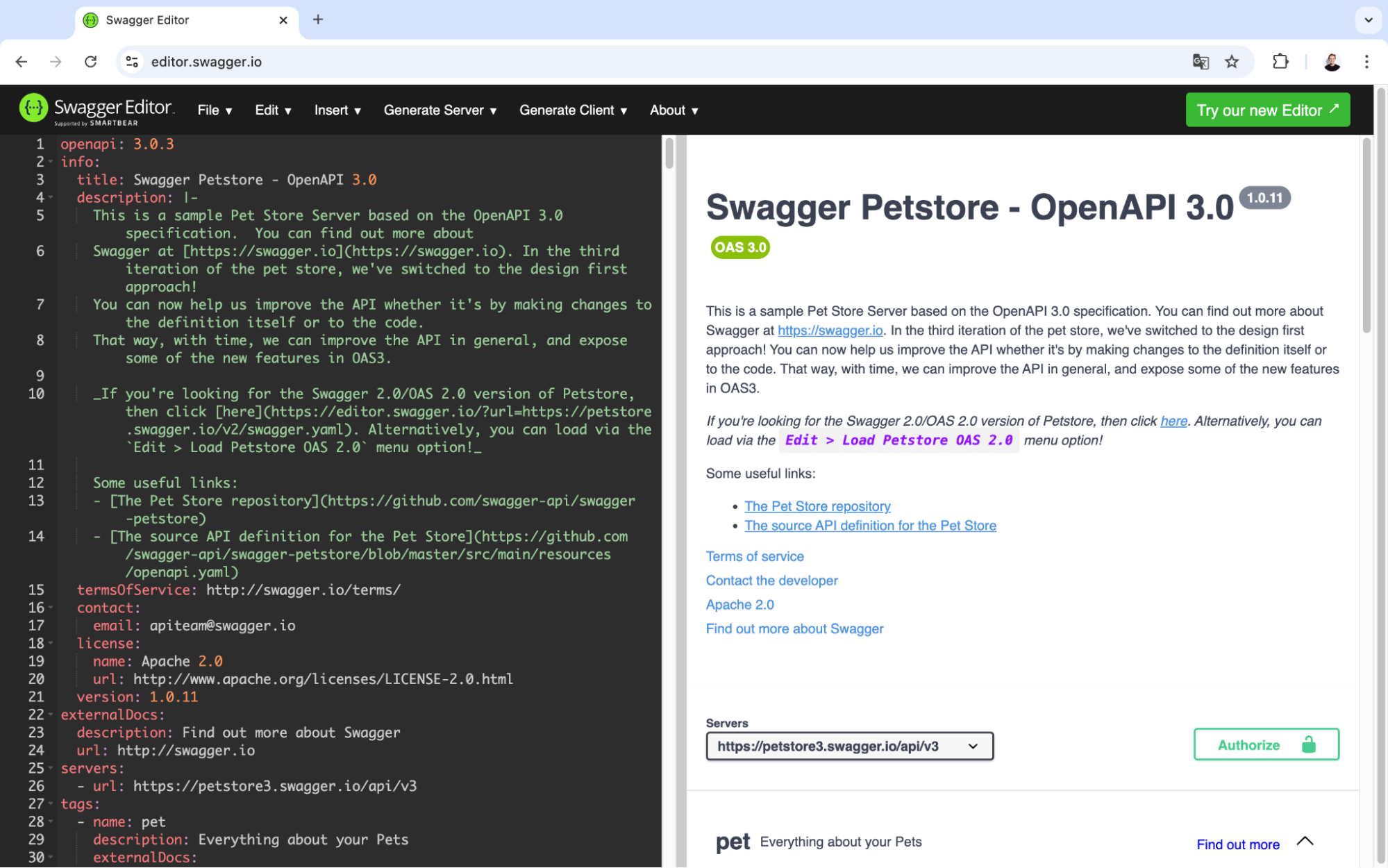Collapse the pet section via Find out more chevron
Image resolution: width=1388 pixels, height=868 pixels.
point(1304,844)
